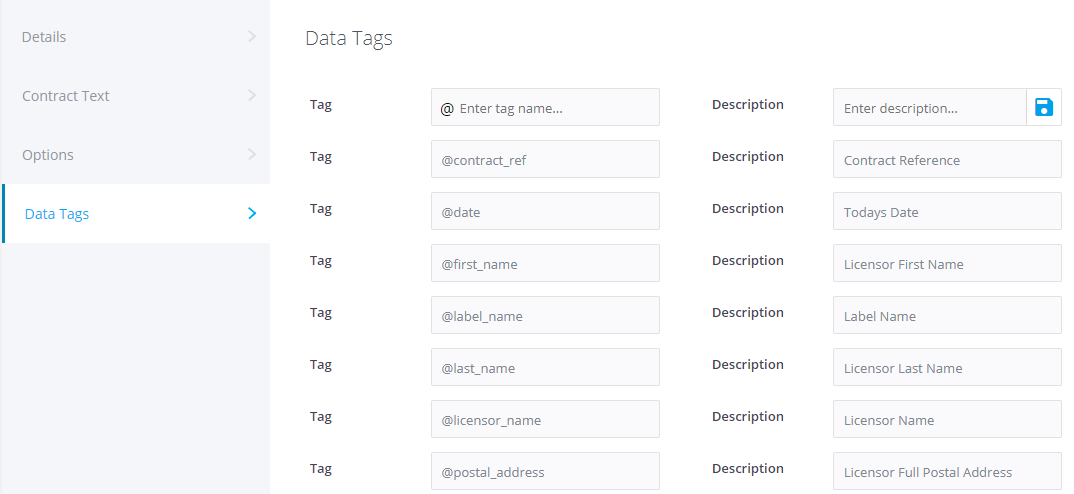1074x494 pixels.
Task: Select the @date tag field
Action: pos(545,212)
